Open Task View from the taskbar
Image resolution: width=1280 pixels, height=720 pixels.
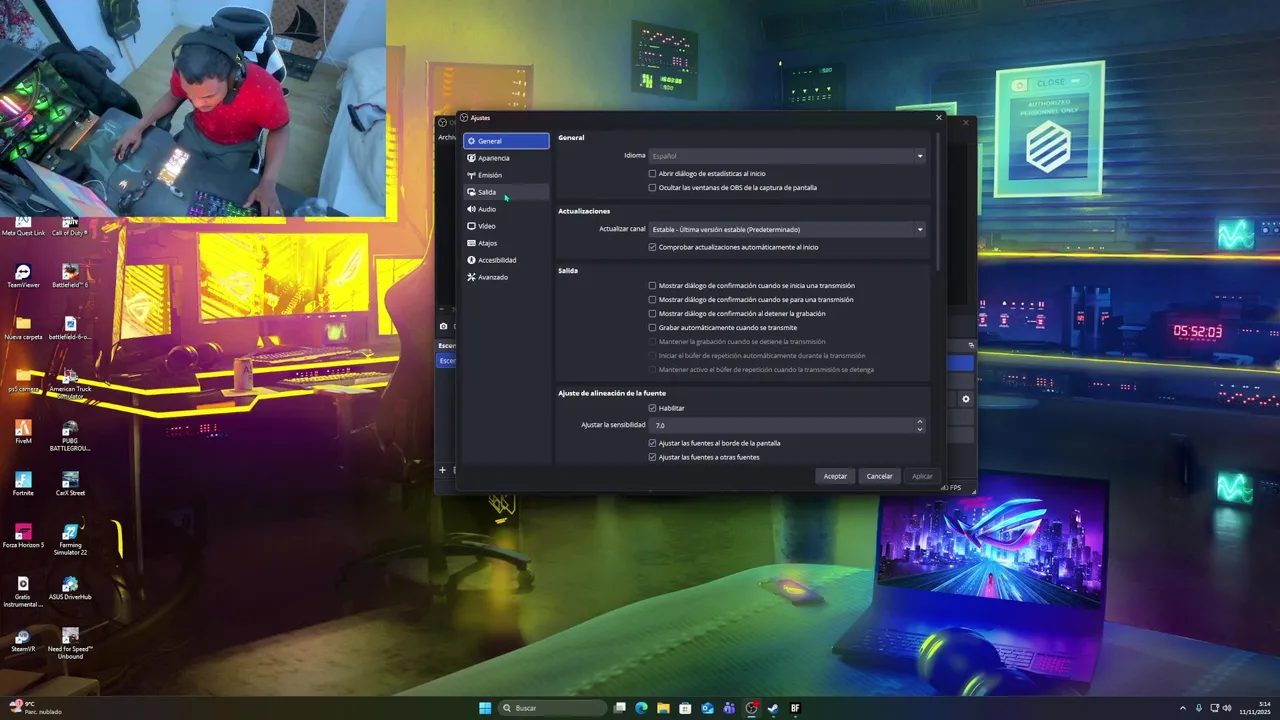620,708
